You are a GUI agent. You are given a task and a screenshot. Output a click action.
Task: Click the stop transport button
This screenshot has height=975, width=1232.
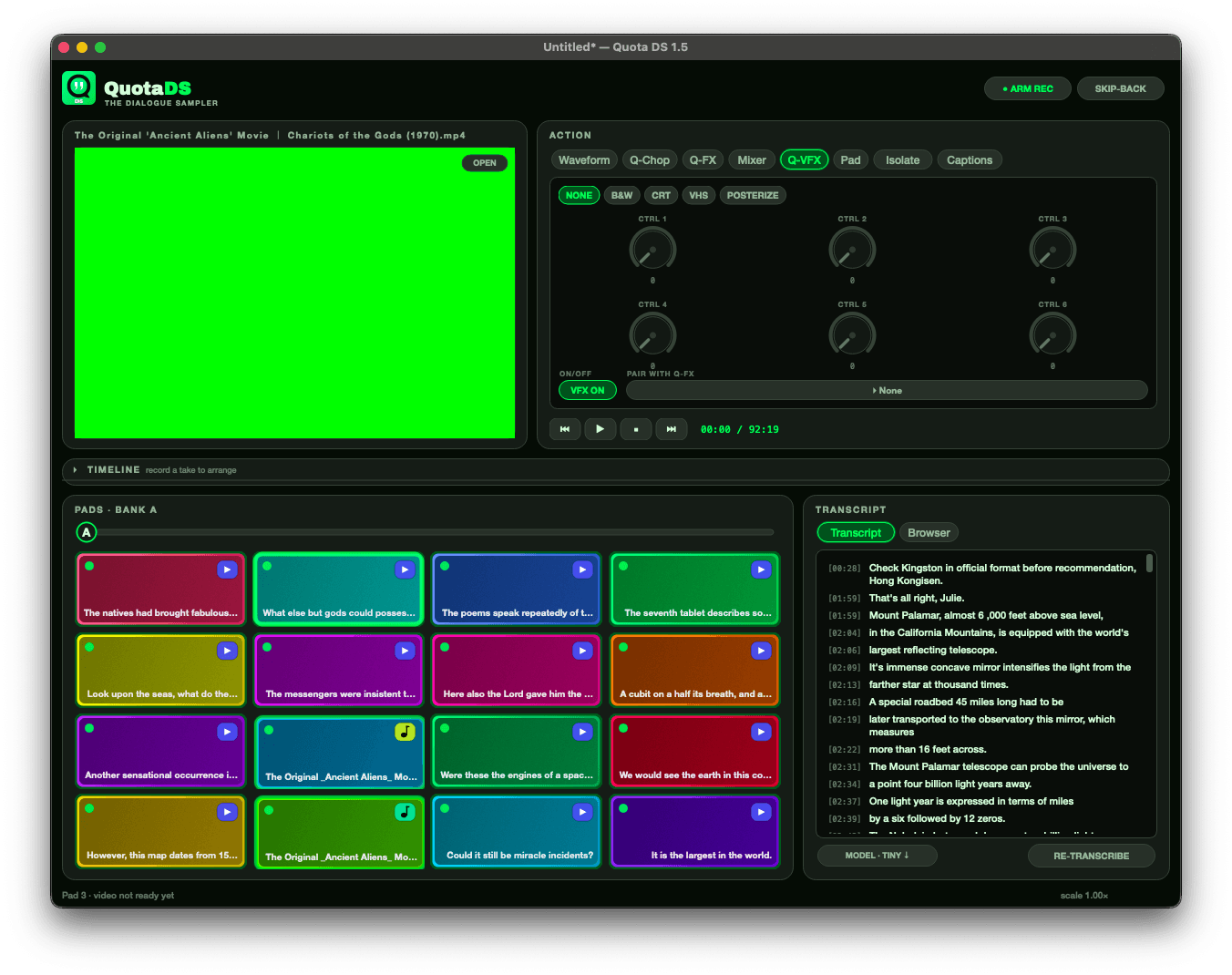(x=635, y=429)
